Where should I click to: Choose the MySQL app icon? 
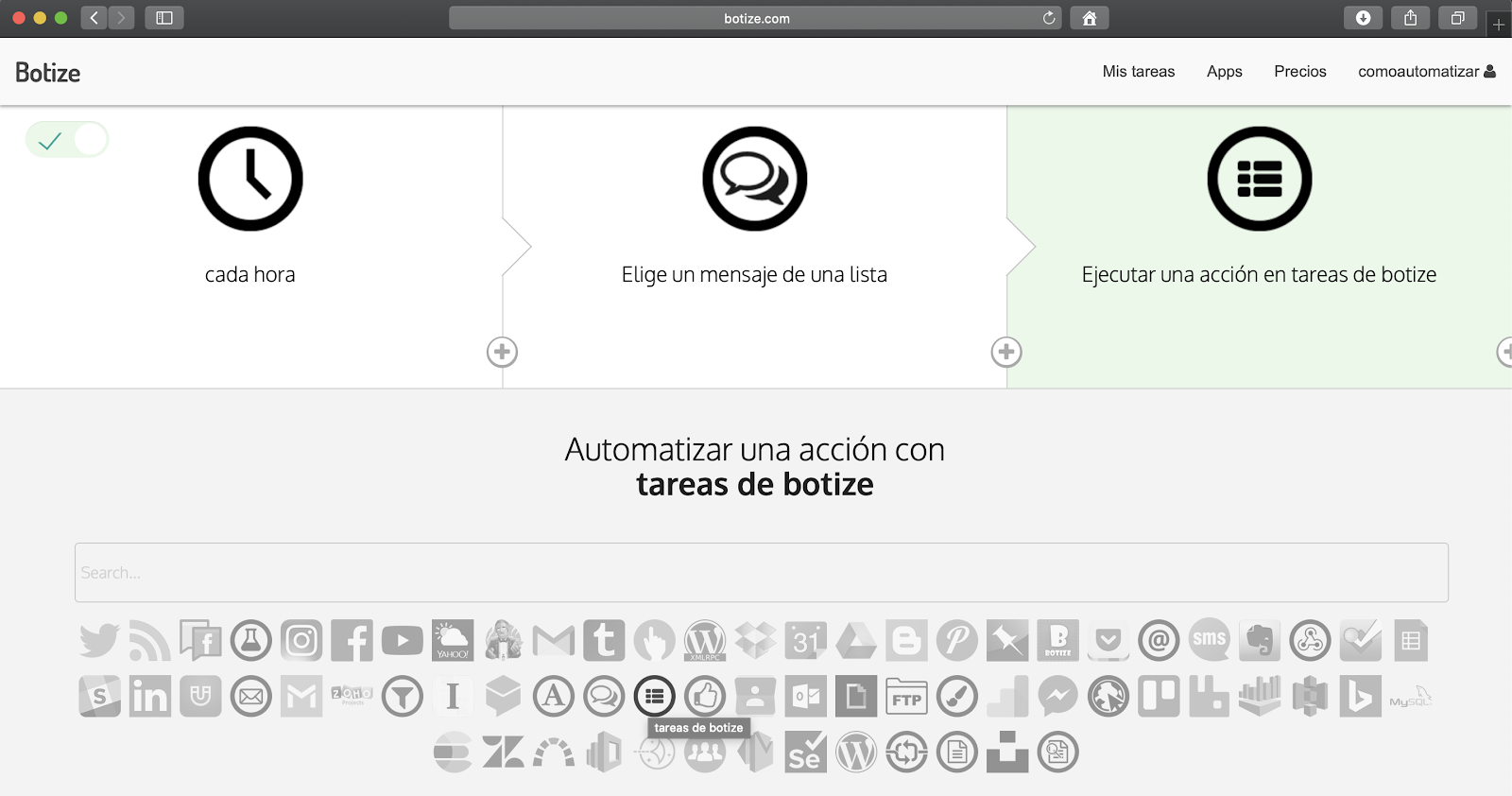(1411, 698)
